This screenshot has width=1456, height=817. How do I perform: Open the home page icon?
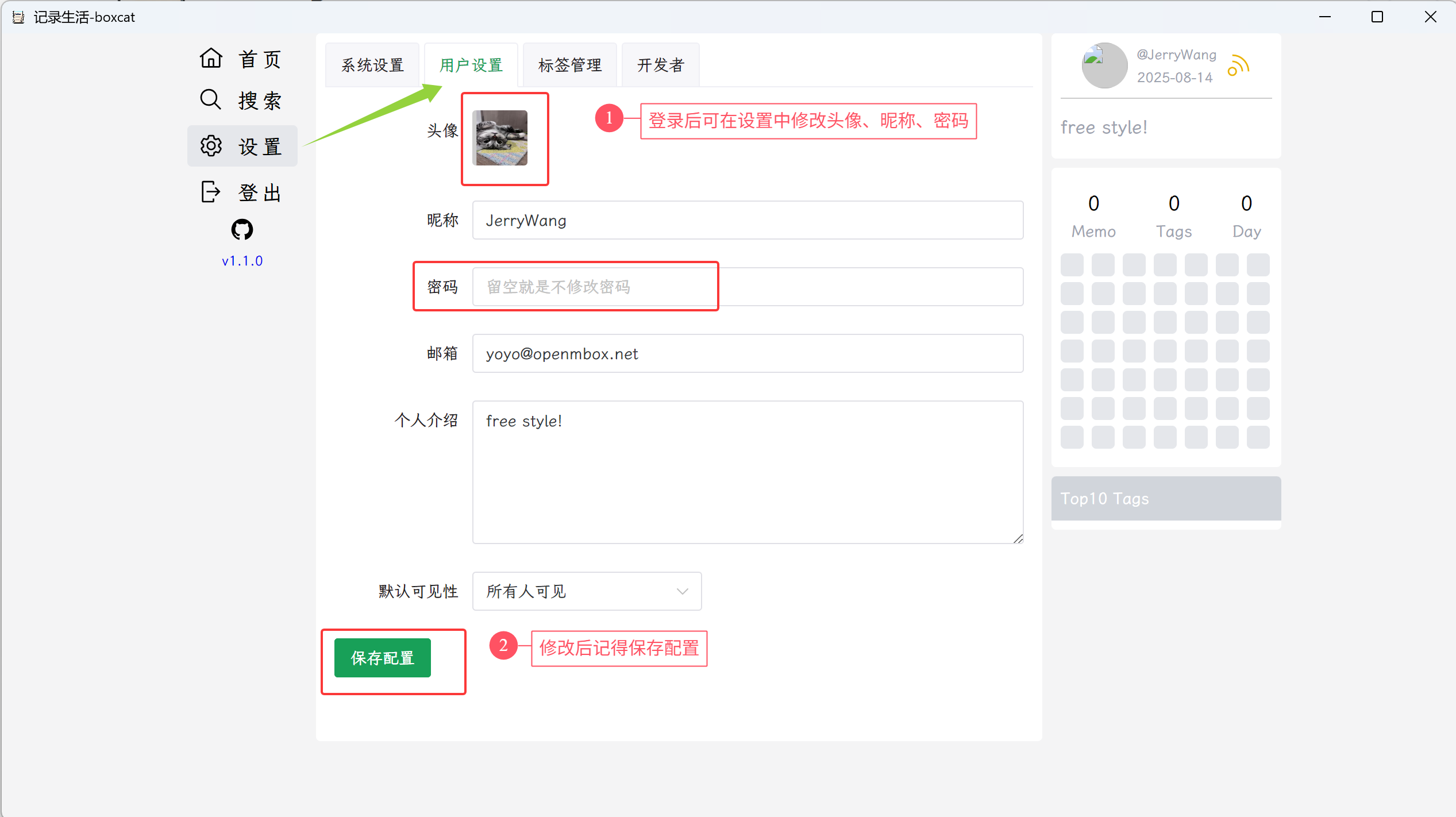[211, 58]
